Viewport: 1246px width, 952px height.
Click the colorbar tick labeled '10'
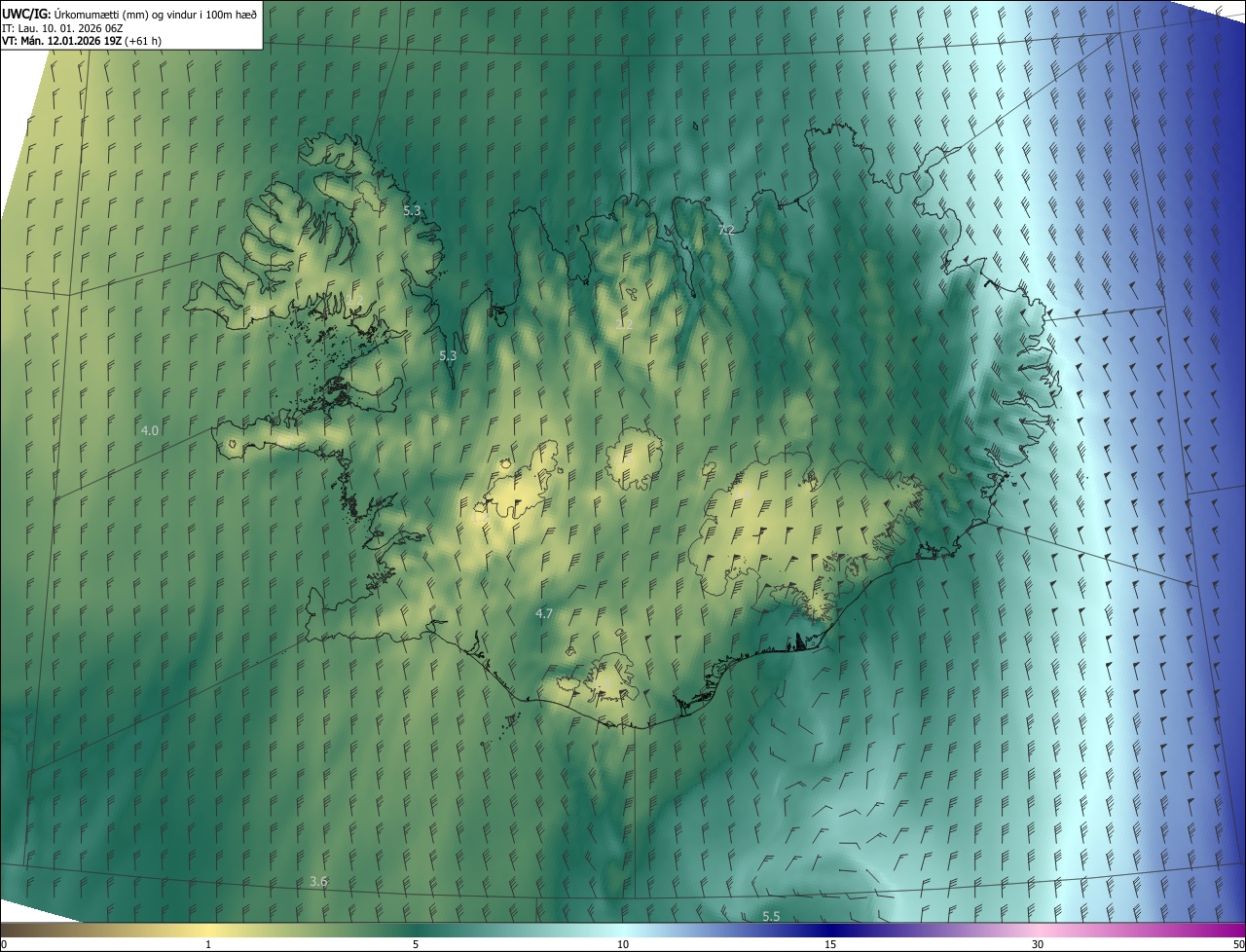tap(623, 944)
